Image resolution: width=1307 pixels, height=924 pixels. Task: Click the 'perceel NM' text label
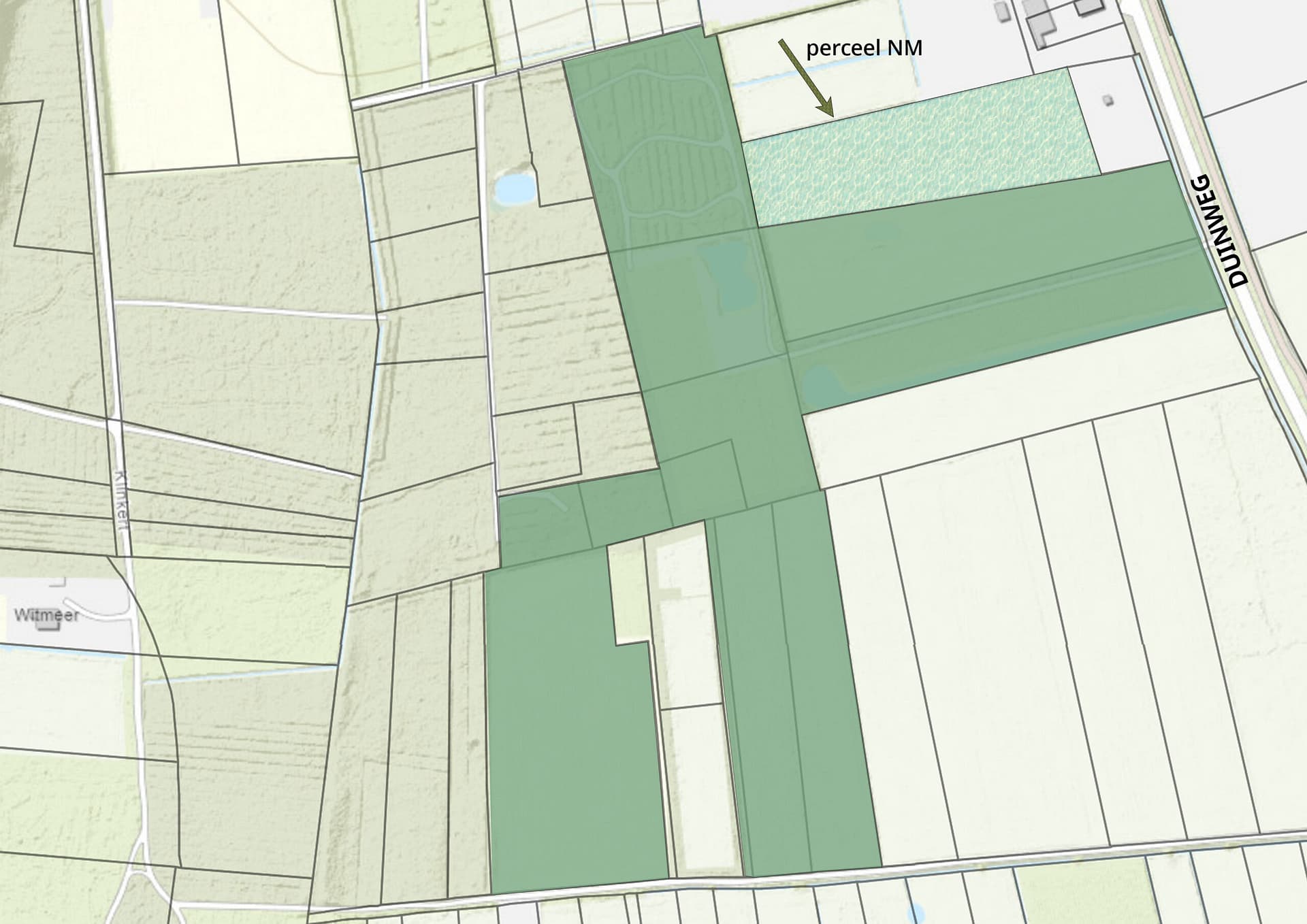coord(864,48)
